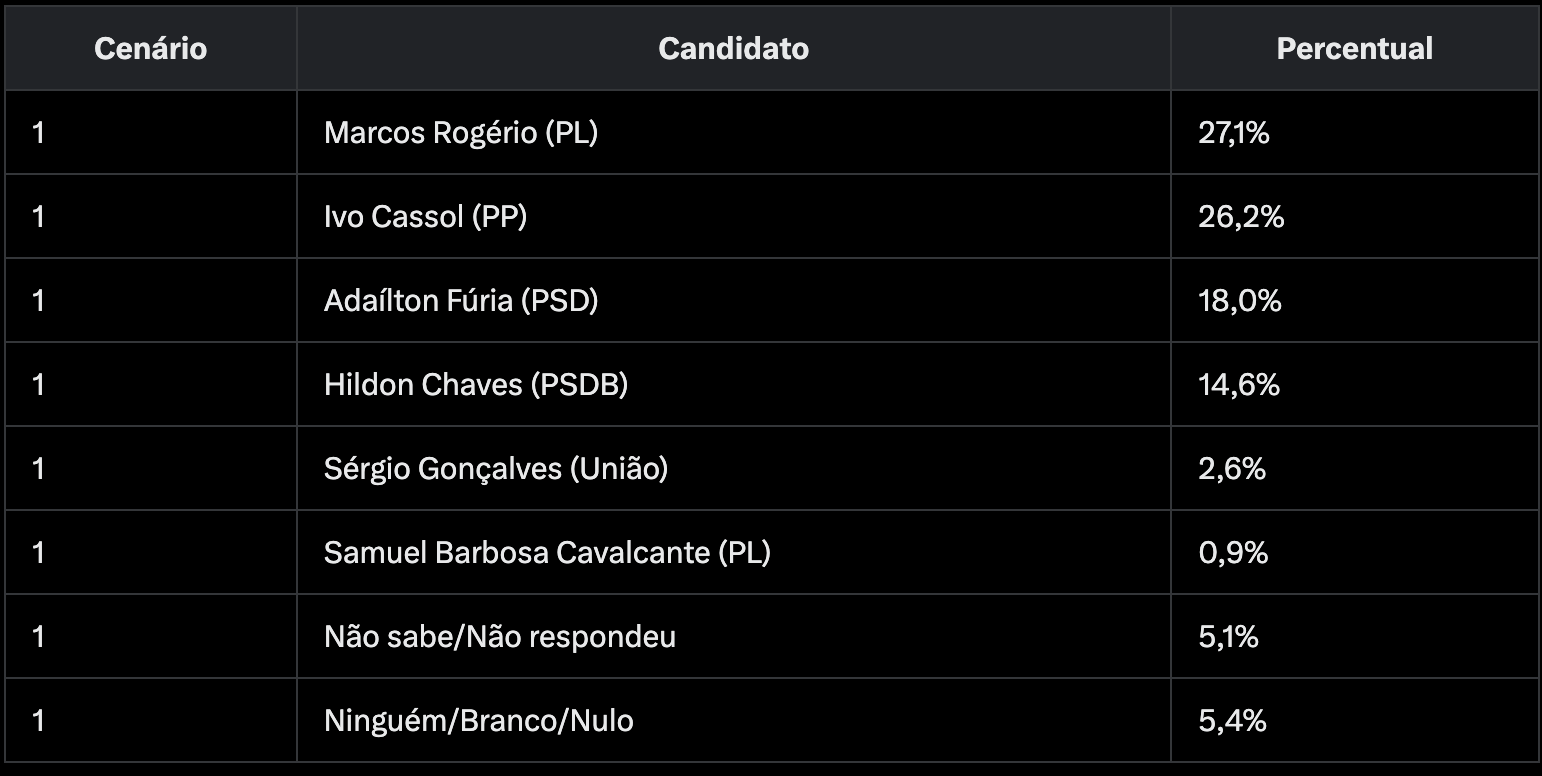The height and width of the screenshot is (776, 1542).
Task: Click the Candidato column header
Action: click(x=733, y=49)
